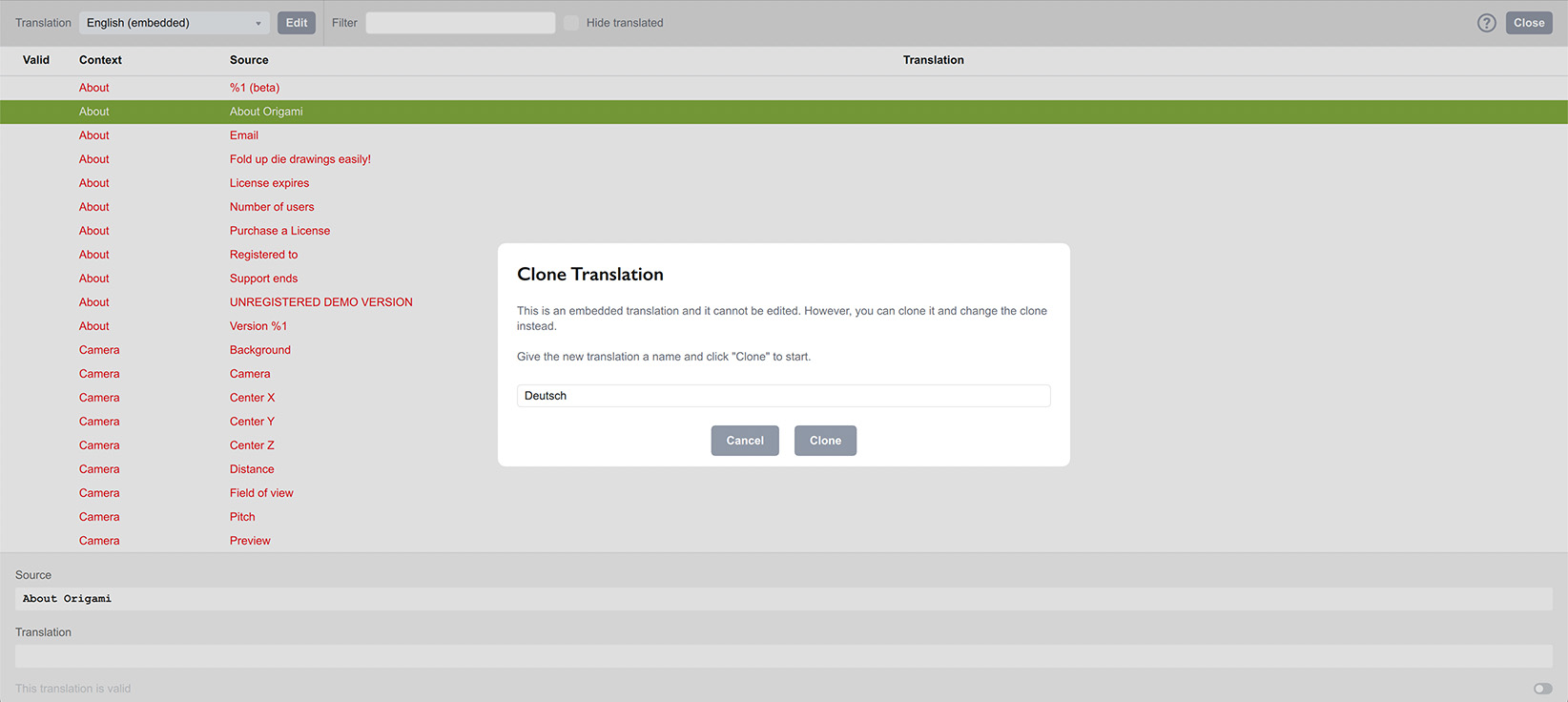Select the 'Field of view' row
The image size is (1568, 702).
[261, 493]
